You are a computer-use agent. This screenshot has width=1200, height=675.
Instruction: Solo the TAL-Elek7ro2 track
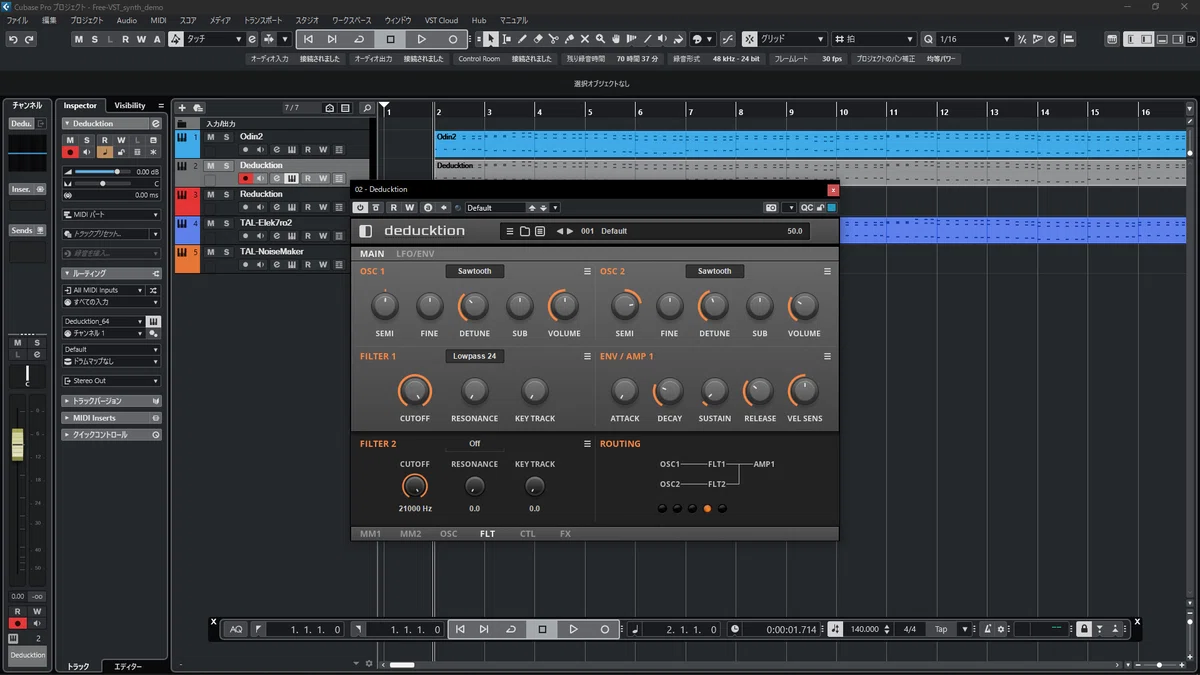pos(226,223)
